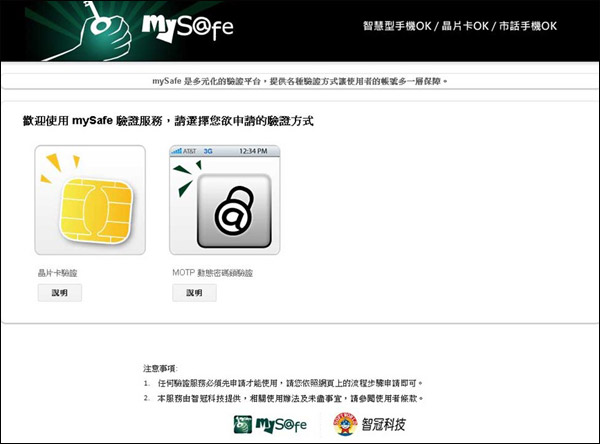Screen dimensions: 600x444
Task: Click the hand holding key graphic
Action: point(88,31)
